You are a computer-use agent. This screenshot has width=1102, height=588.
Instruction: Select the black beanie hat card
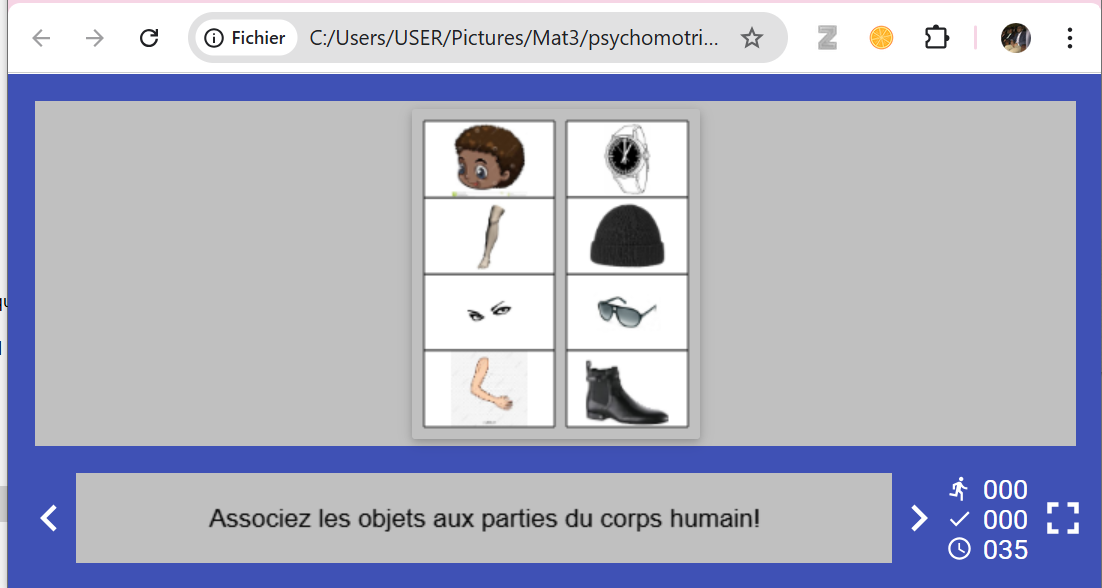pos(627,236)
